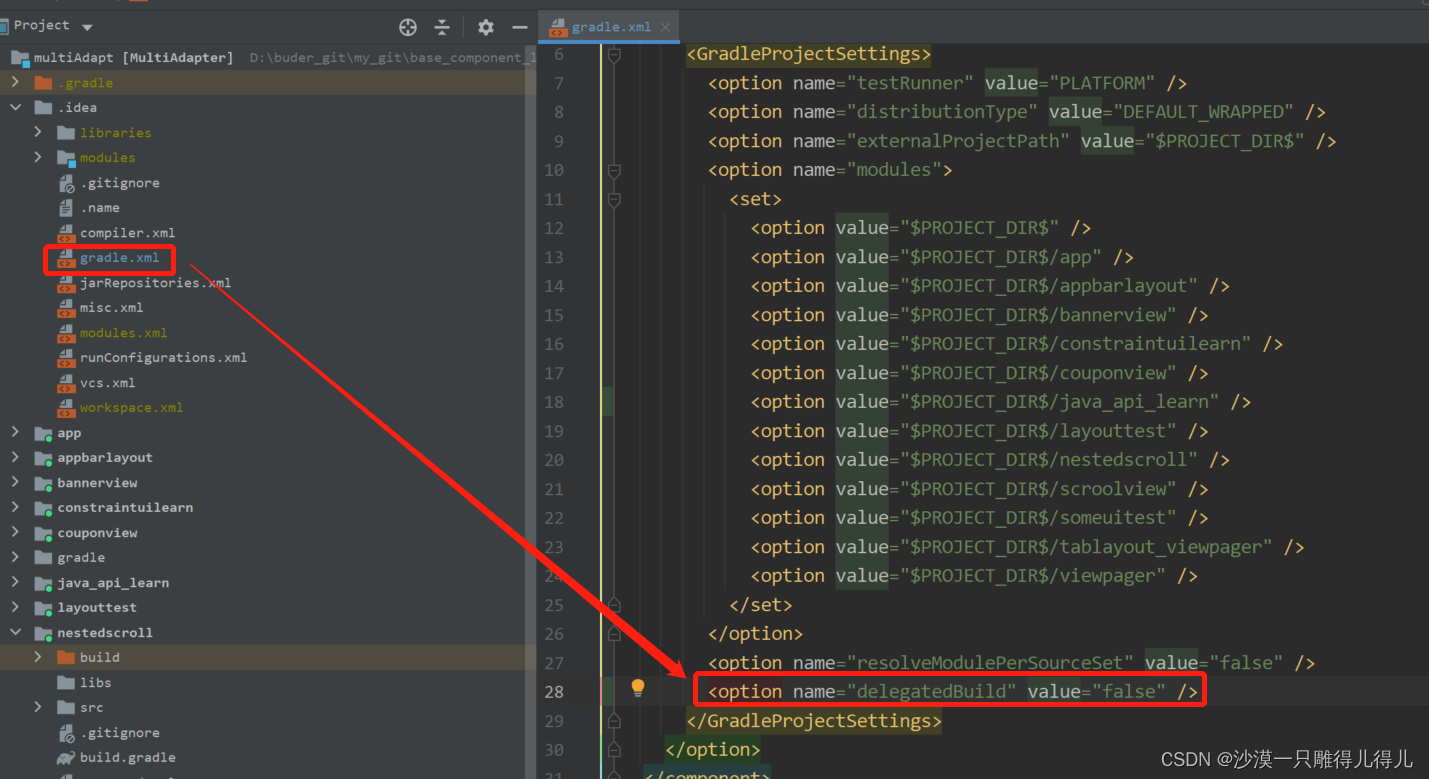Click the build.gradle file icon
This screenshot has height=779, width=1429.
[66, 757]
